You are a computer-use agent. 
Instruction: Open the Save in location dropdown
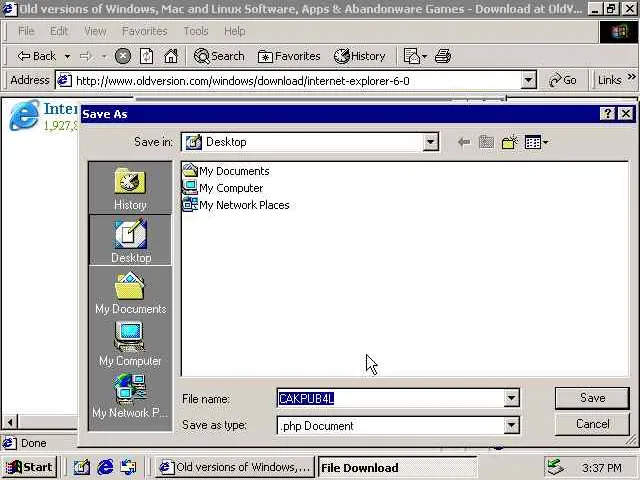click(x=430, y=142)
